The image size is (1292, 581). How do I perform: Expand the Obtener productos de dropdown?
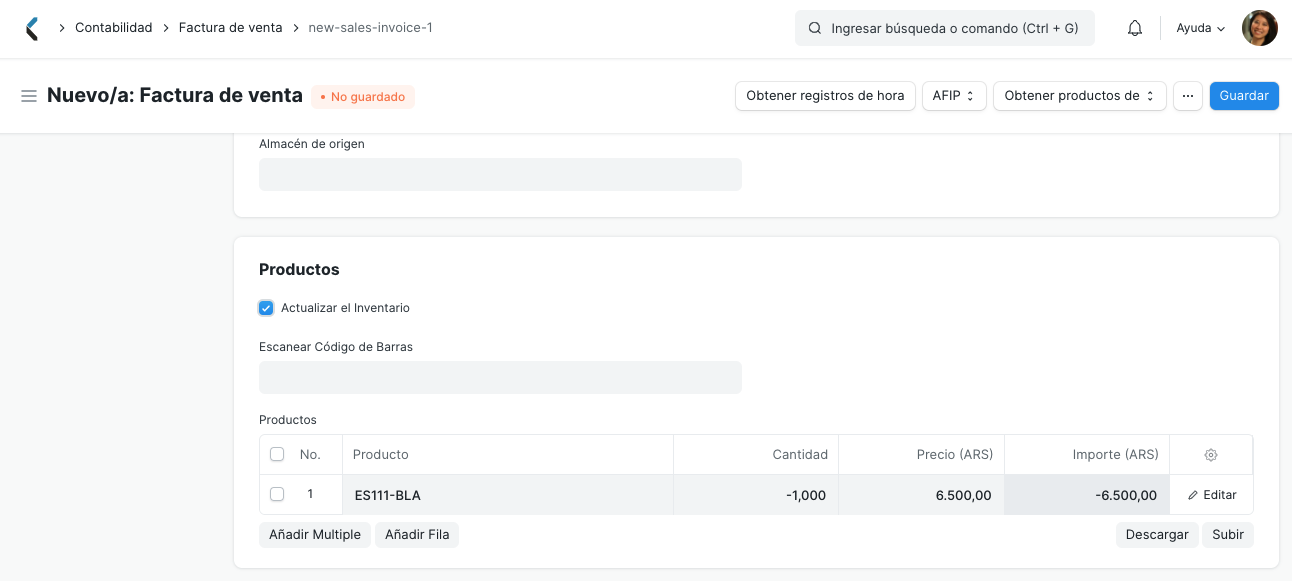click(x=1079, y=95)
